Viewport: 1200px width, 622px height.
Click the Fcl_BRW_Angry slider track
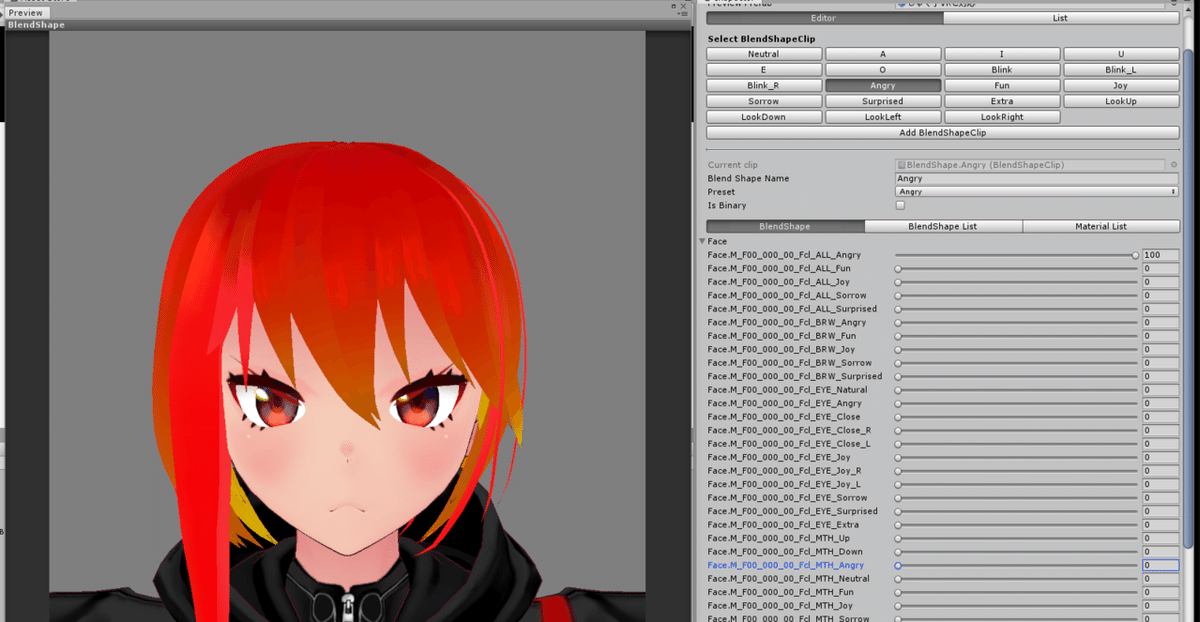[1017, 323]
